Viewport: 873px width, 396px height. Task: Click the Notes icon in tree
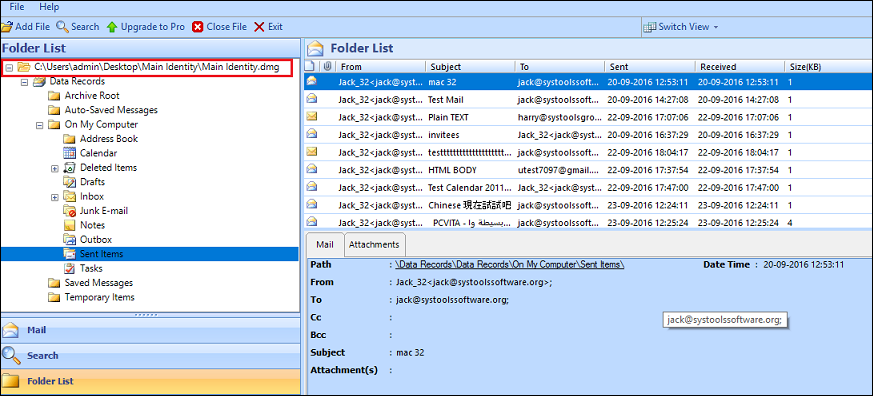tap(70, 226)
